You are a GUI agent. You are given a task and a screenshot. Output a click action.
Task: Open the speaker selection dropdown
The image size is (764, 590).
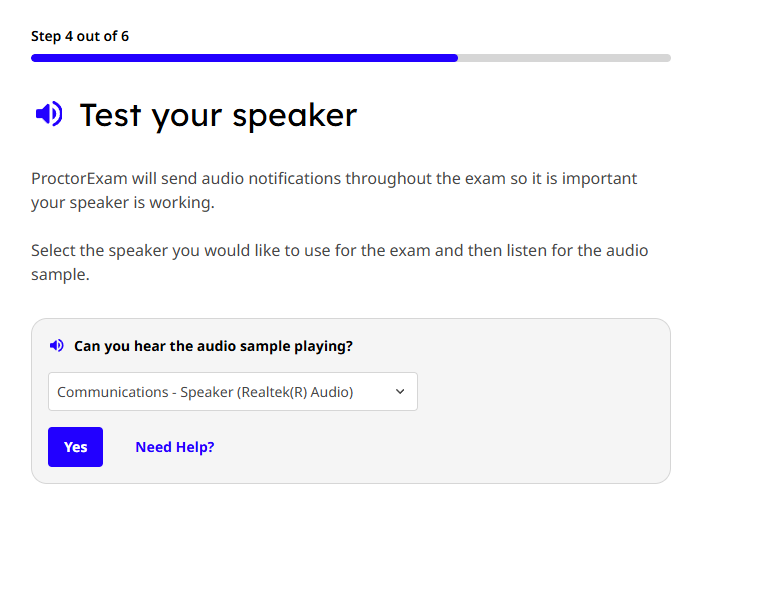pyautogui.click(x=232, y=392)
